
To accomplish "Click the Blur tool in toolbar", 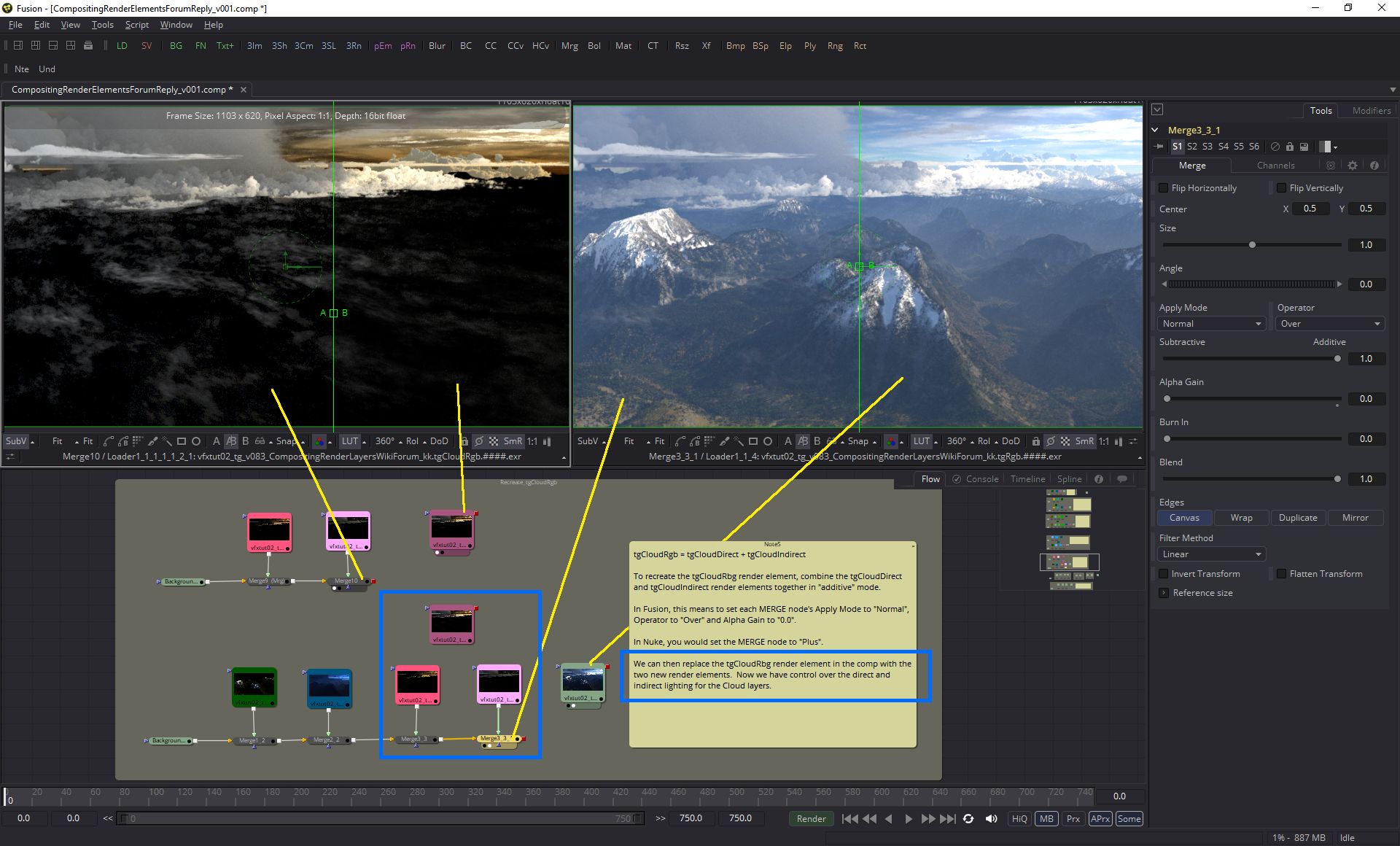I will (437, 45).
